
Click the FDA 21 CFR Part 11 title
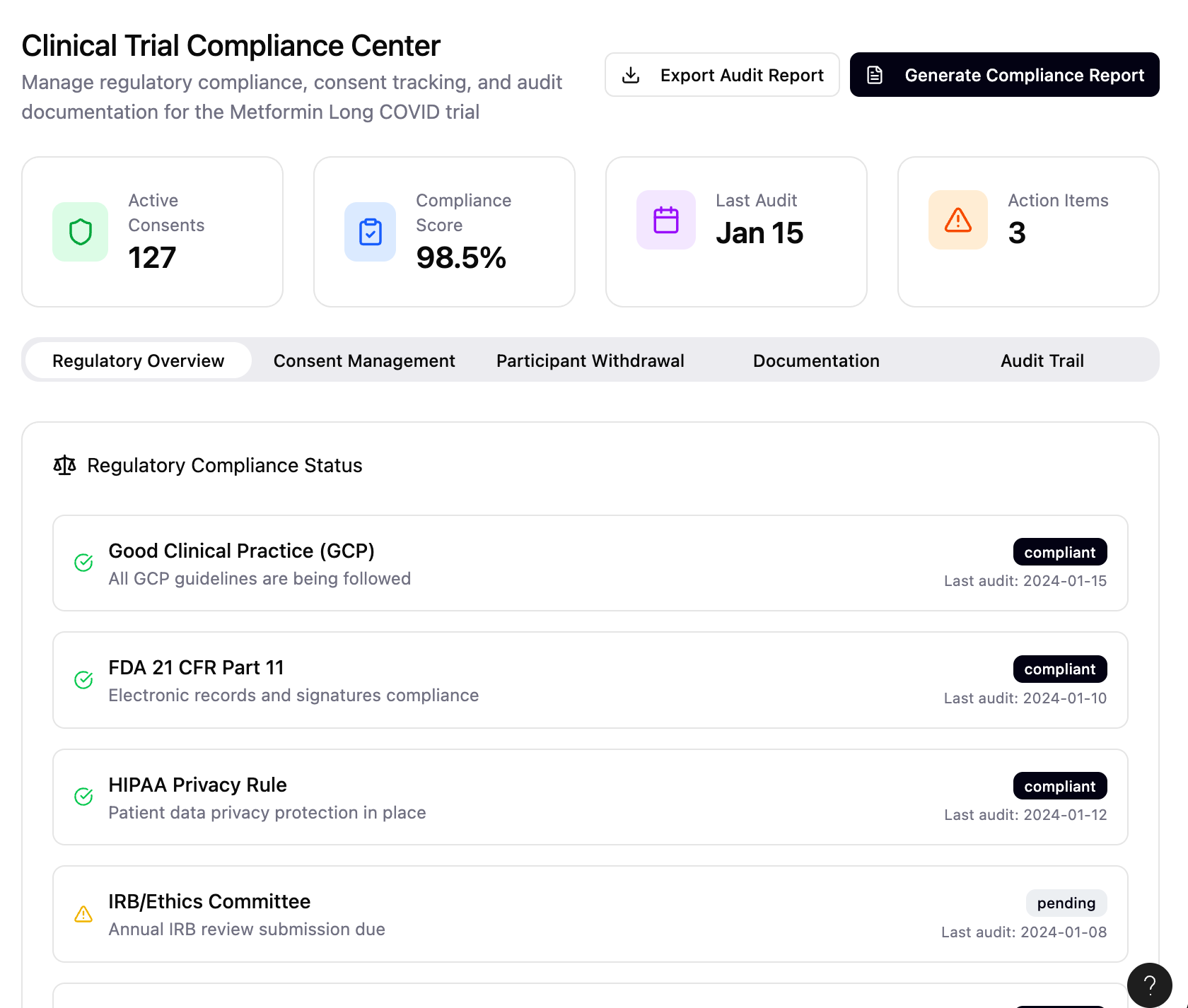point(196,667)
